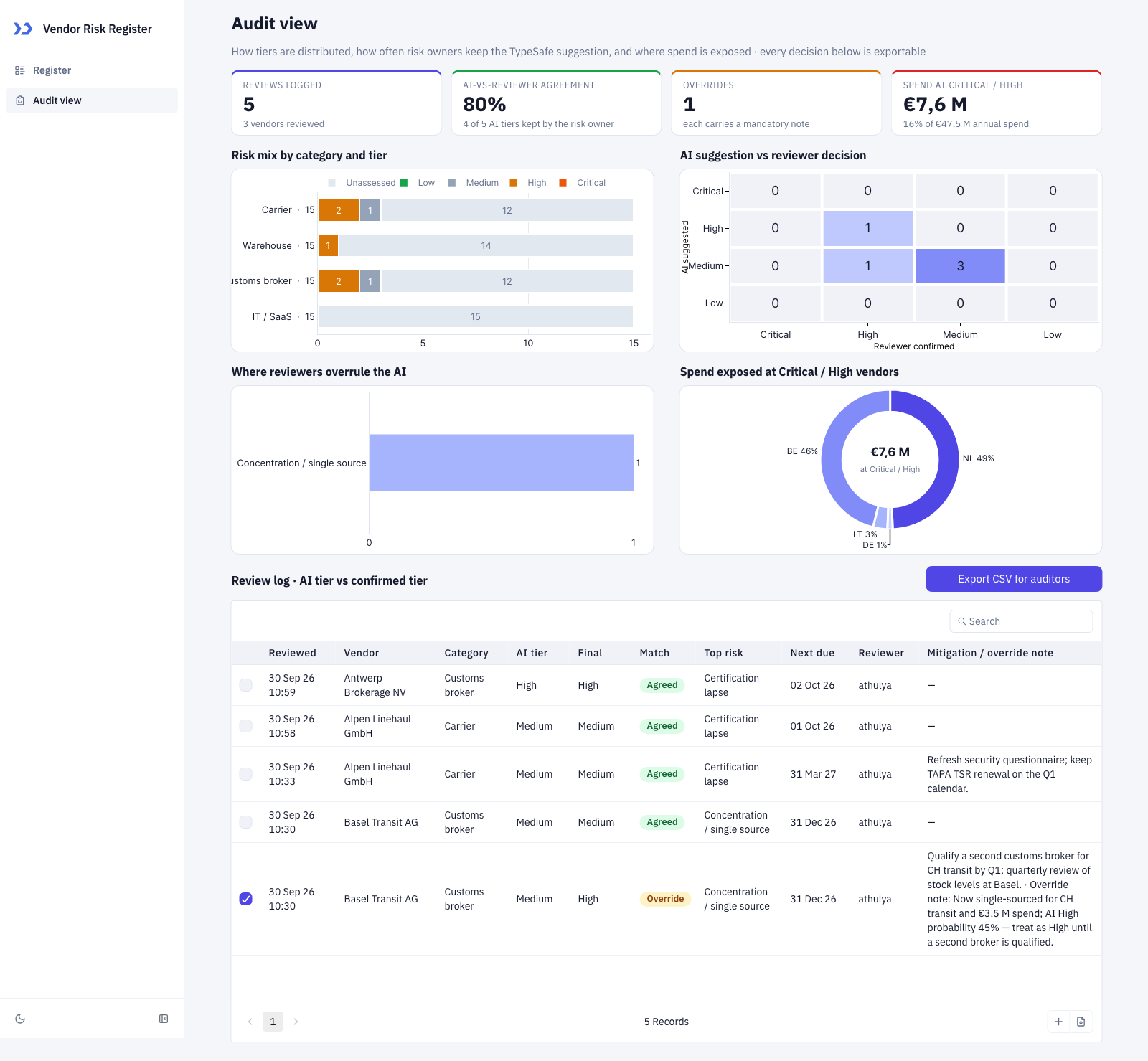1148x1061 pixels.
Task: Tick checkbox for Basel Transit Agreed row
Action: (245, 822)
